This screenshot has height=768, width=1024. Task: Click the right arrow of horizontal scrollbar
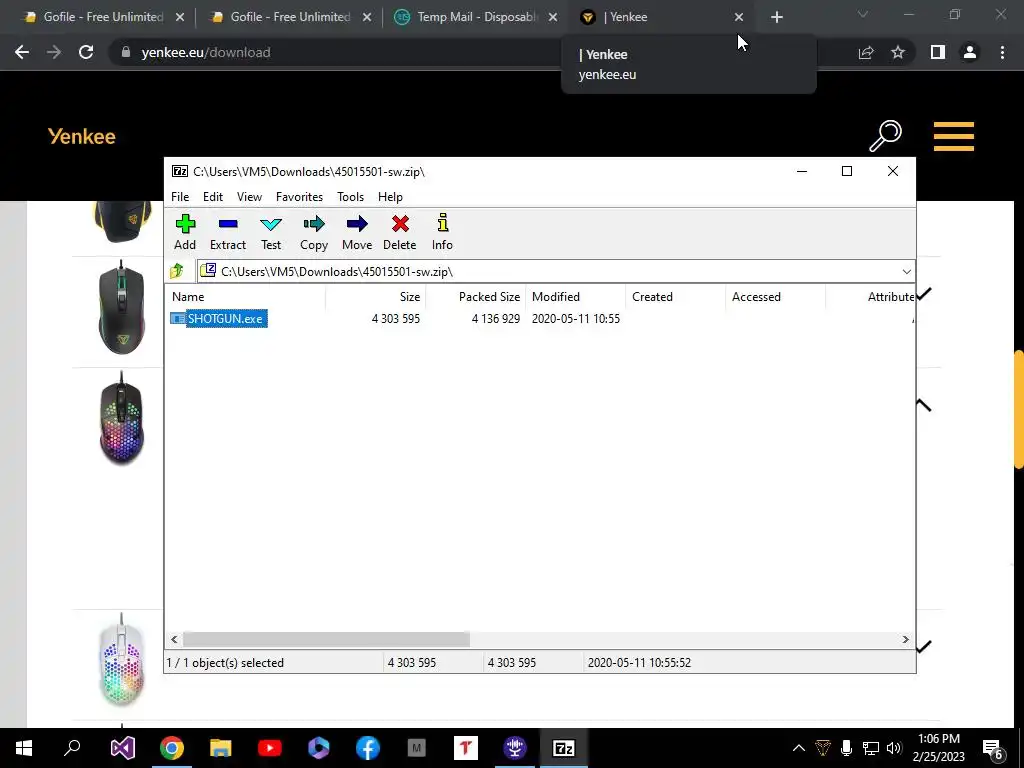click(x=905, y=639)
